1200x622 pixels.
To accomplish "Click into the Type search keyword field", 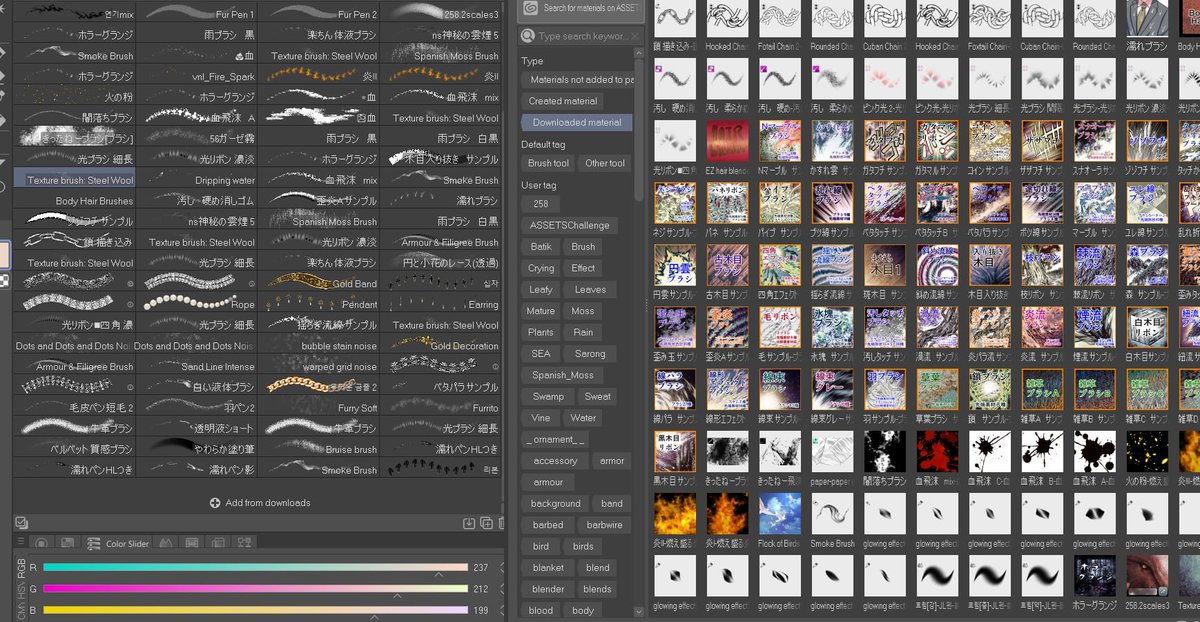I will (582, 36).
